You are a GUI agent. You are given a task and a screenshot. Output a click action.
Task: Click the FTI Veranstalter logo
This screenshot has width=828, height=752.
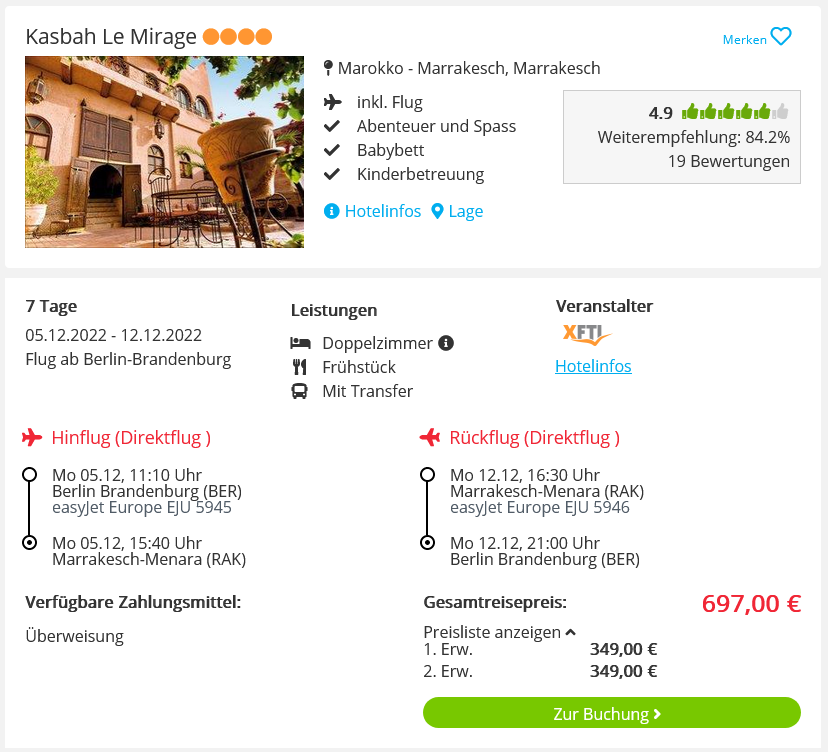[x=587, y=335]
